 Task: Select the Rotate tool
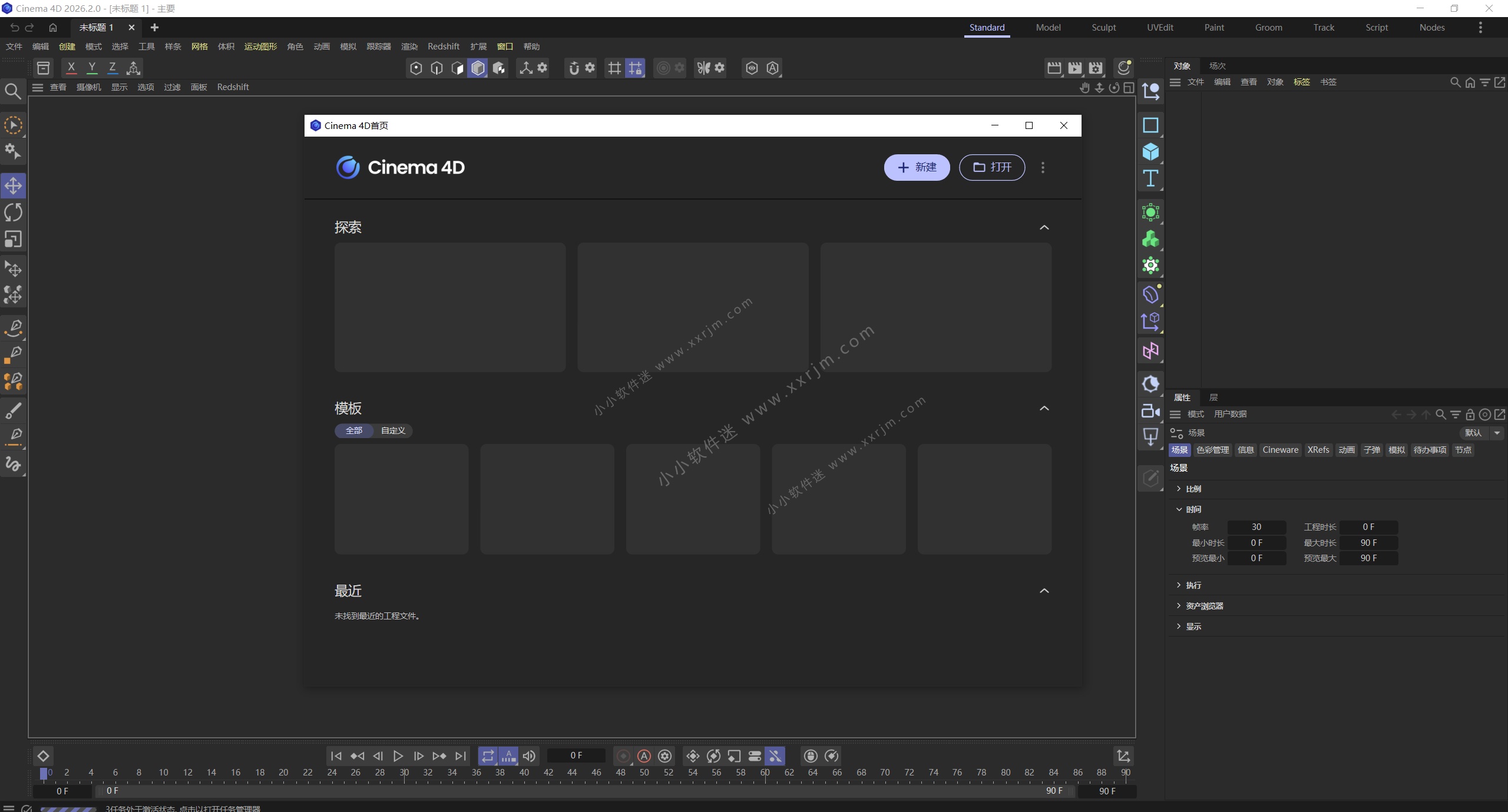tap(13, 213)
